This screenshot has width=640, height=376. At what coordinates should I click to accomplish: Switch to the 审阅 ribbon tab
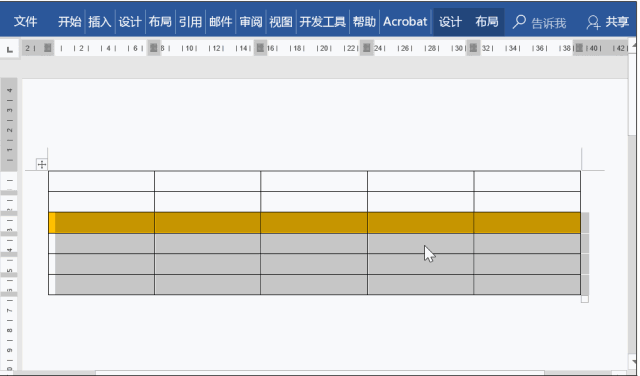[251, 22]
